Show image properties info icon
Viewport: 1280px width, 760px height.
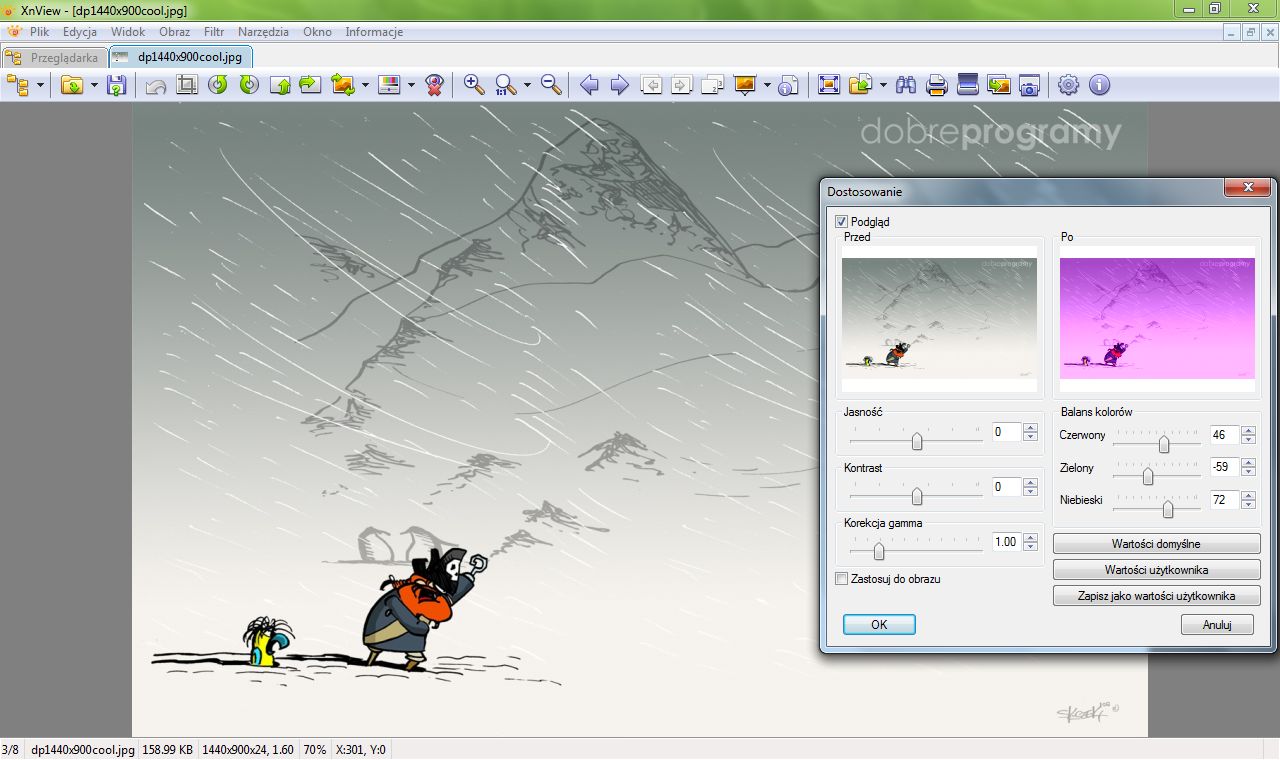click(x=789, y=85)
